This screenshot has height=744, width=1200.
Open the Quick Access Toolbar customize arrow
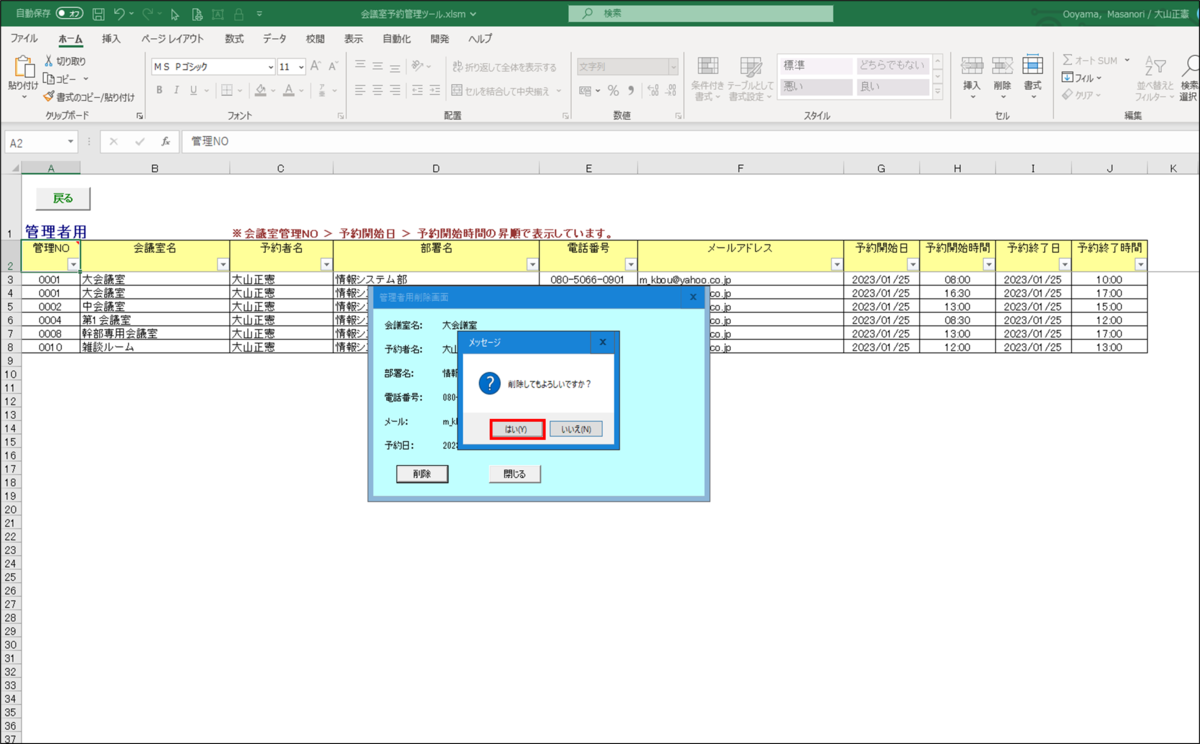tap(260, 15)
